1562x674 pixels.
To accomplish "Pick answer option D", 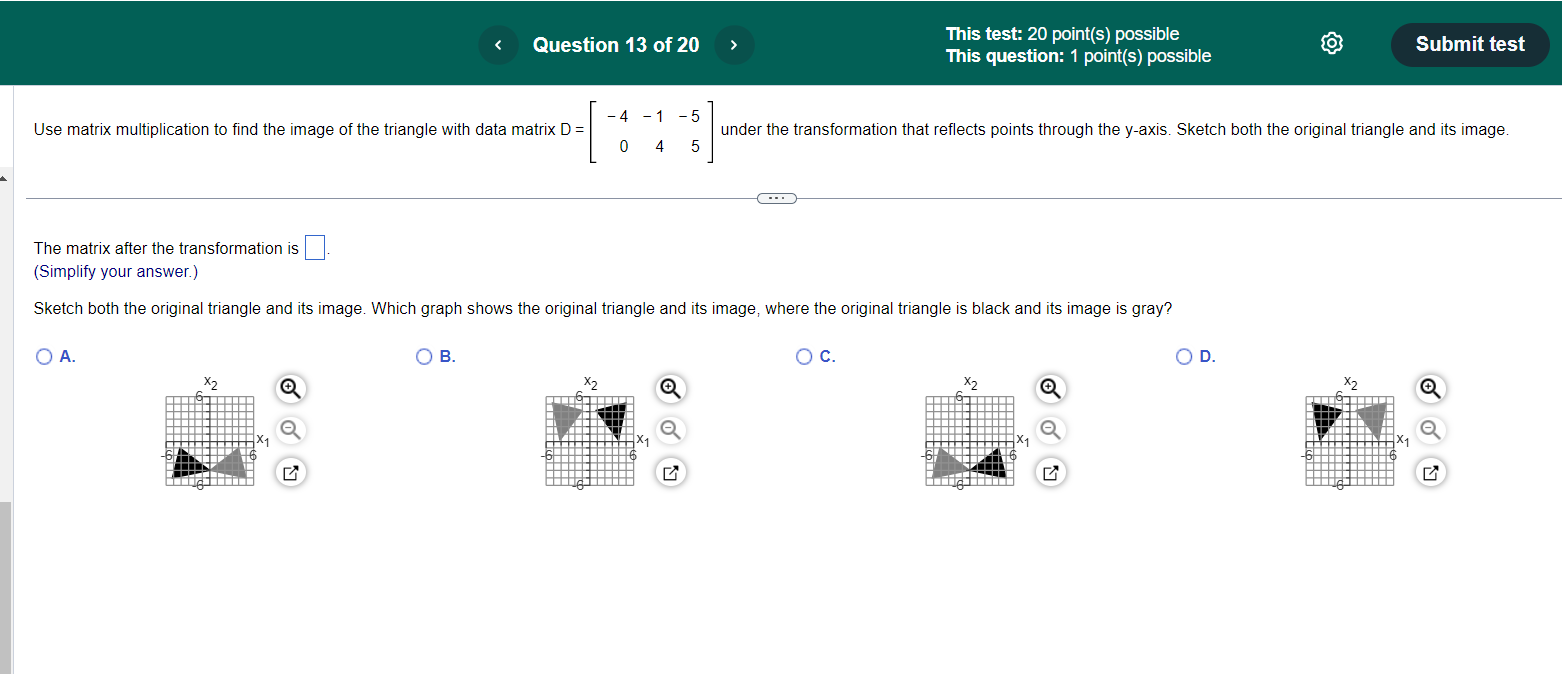I will (x=1184, y=356).
